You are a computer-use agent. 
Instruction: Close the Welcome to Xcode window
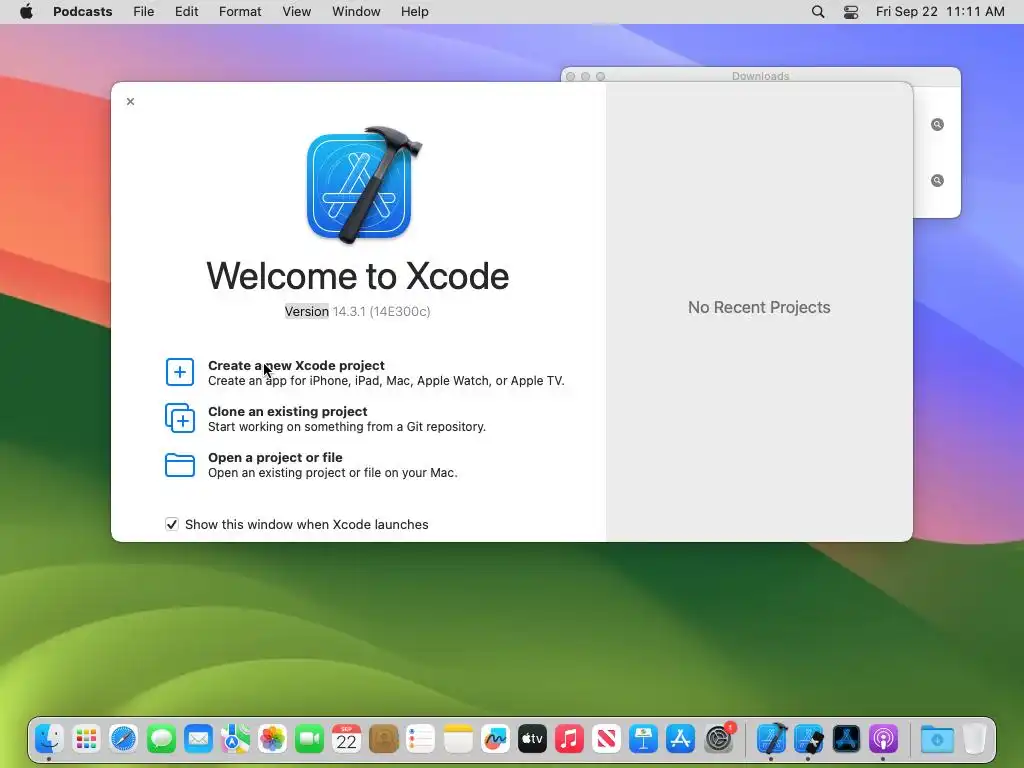(x=131, y=101)
